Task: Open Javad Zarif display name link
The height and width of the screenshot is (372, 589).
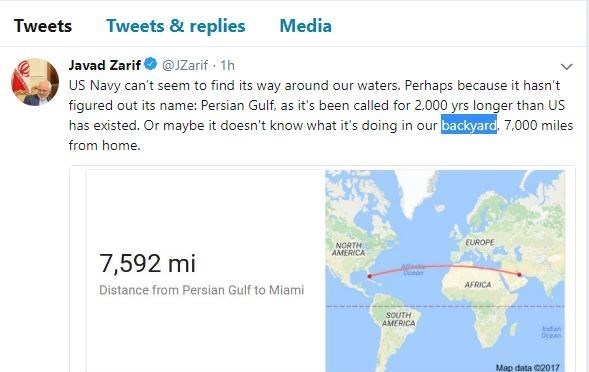Action: coord(105,65)
